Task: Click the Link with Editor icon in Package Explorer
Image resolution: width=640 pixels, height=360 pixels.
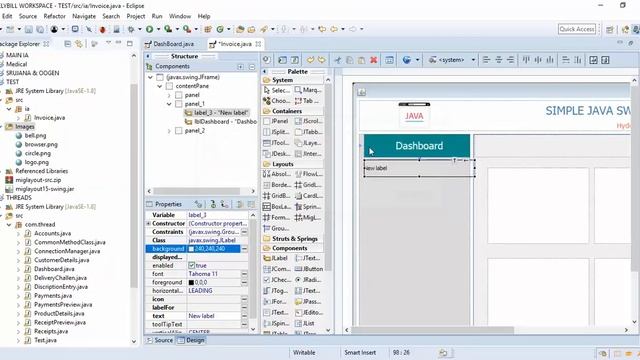Action: click(79, 44)
